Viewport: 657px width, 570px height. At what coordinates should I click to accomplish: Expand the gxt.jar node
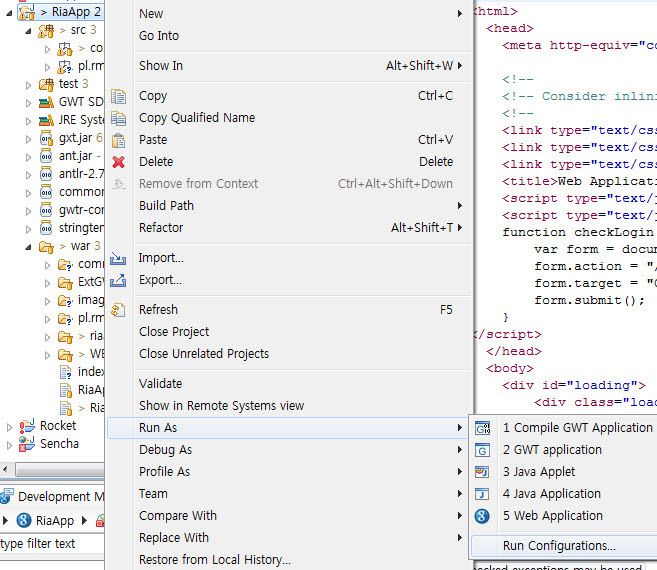click(28, 139)
